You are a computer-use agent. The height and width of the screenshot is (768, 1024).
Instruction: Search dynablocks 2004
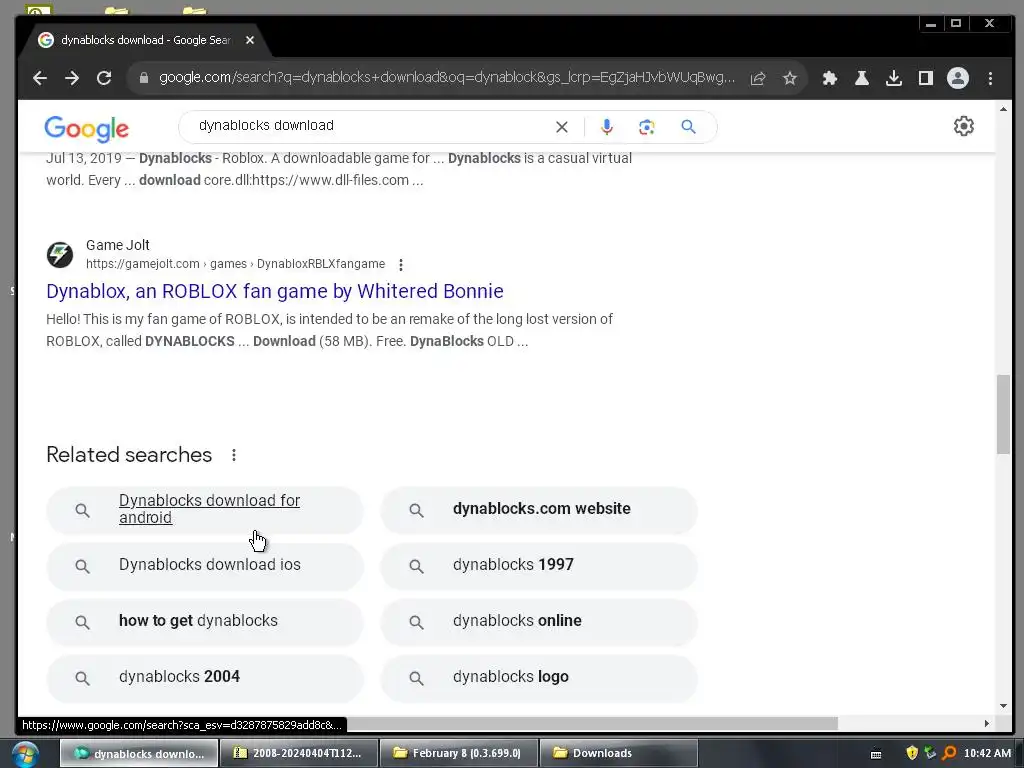(x=204, y=678)
